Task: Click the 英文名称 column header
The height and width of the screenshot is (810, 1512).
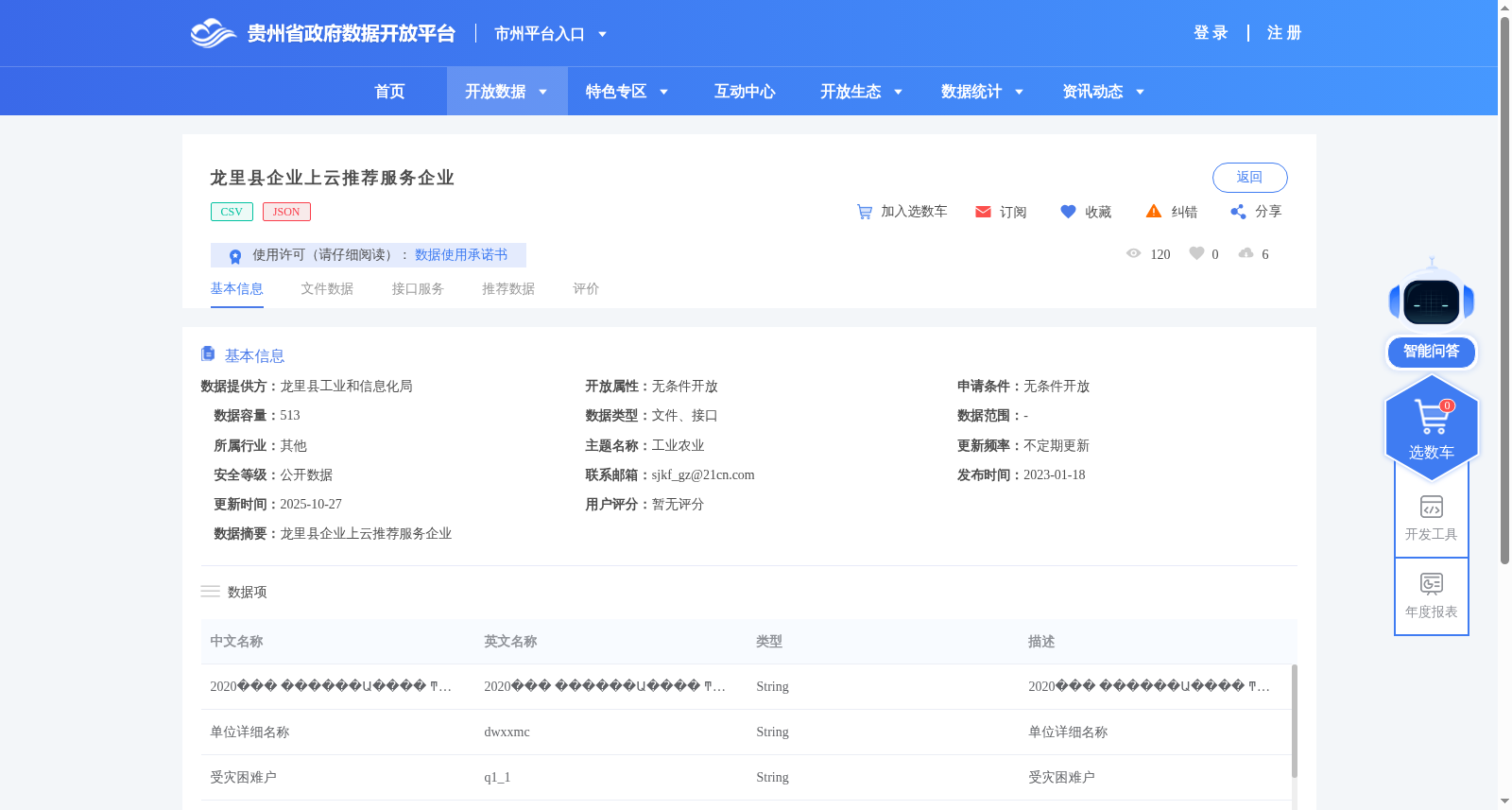Action: (510, 642)
